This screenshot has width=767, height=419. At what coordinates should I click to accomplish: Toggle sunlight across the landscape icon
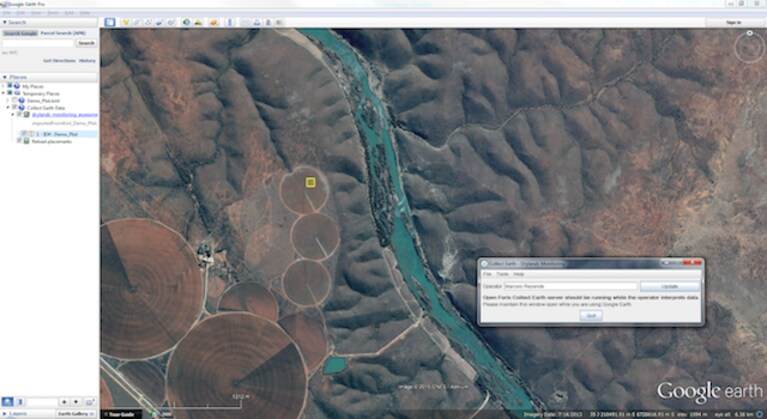(x=198, y=22)
